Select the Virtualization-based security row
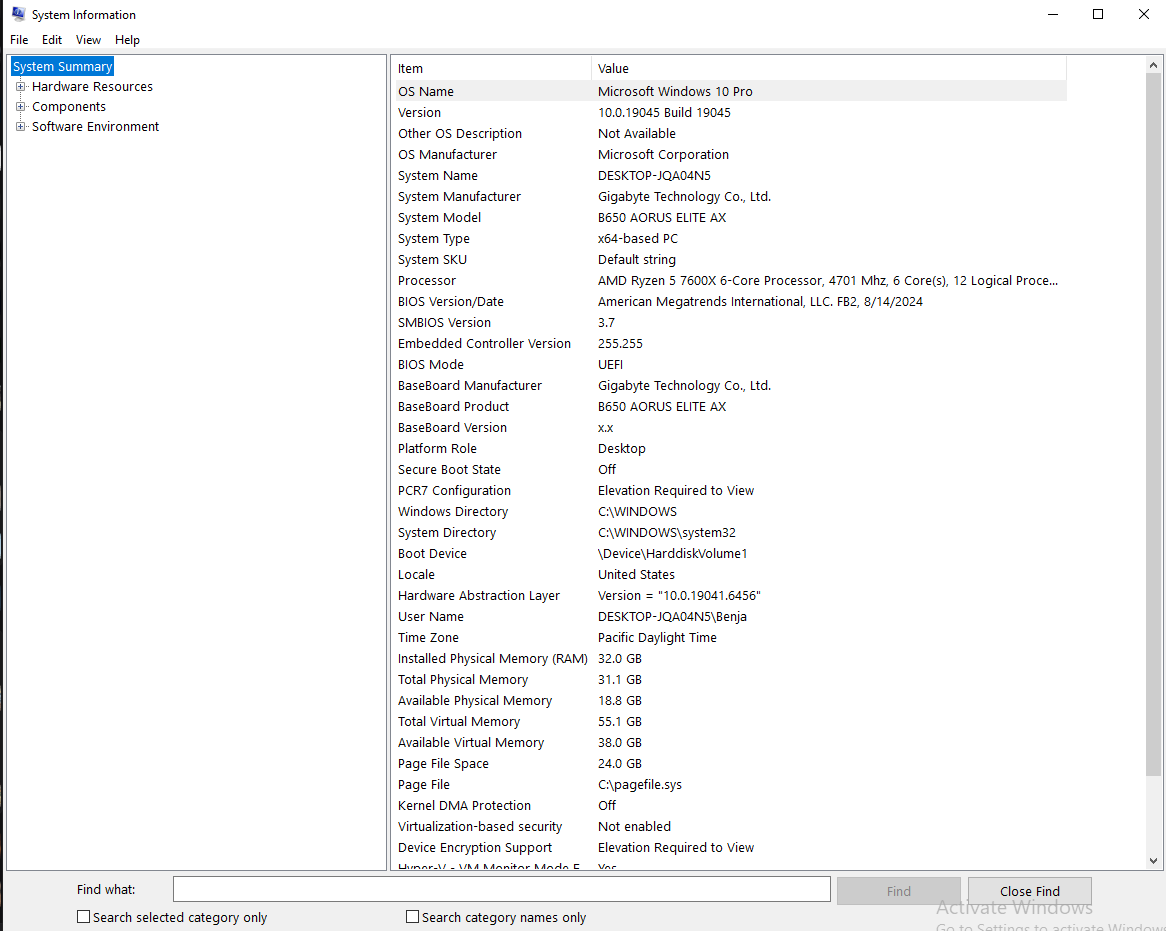 (x=729, y=827)
